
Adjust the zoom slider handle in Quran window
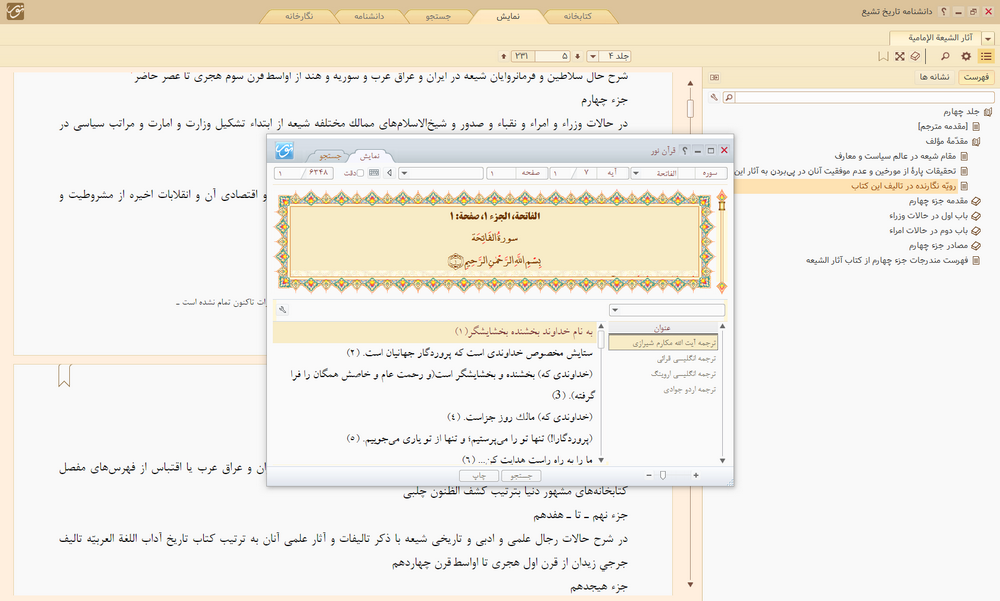[663, 475]
